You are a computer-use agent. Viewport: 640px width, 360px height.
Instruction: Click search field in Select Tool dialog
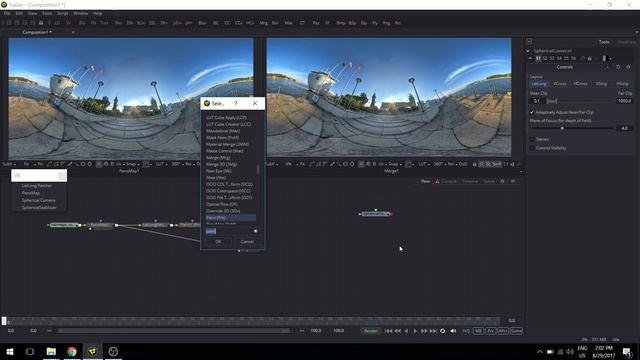229,231
